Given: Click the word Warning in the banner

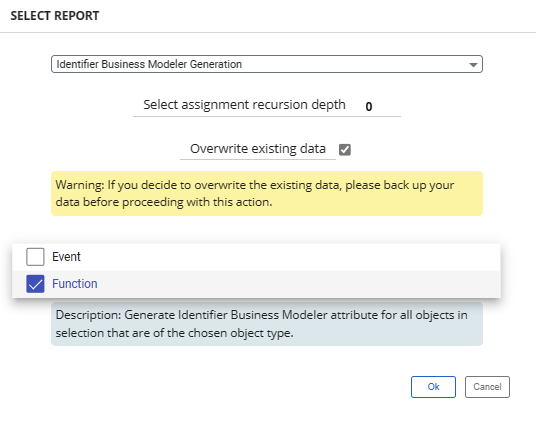Looking at the screenshot, I should (x=80, y=185).
